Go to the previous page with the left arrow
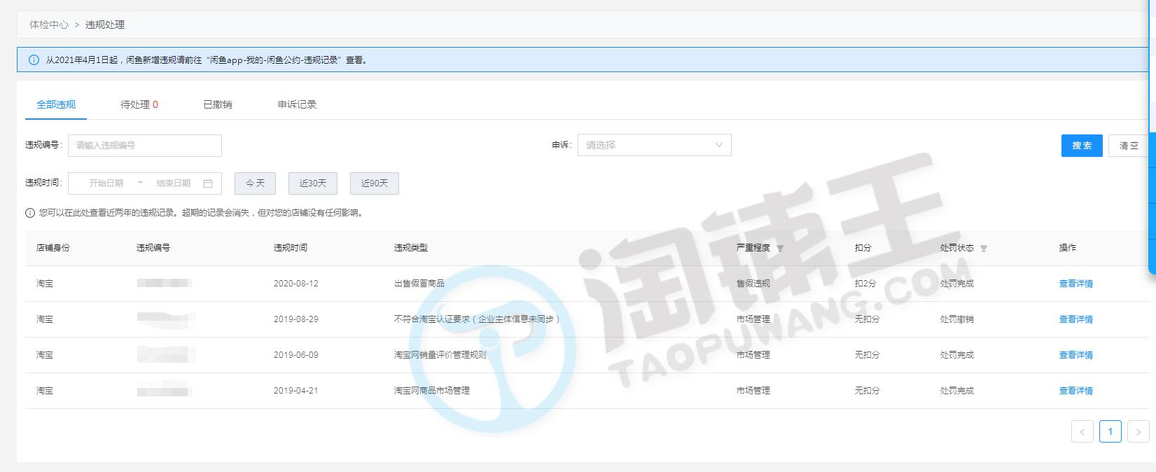The image size is (1156, 472). (1082, 431)
